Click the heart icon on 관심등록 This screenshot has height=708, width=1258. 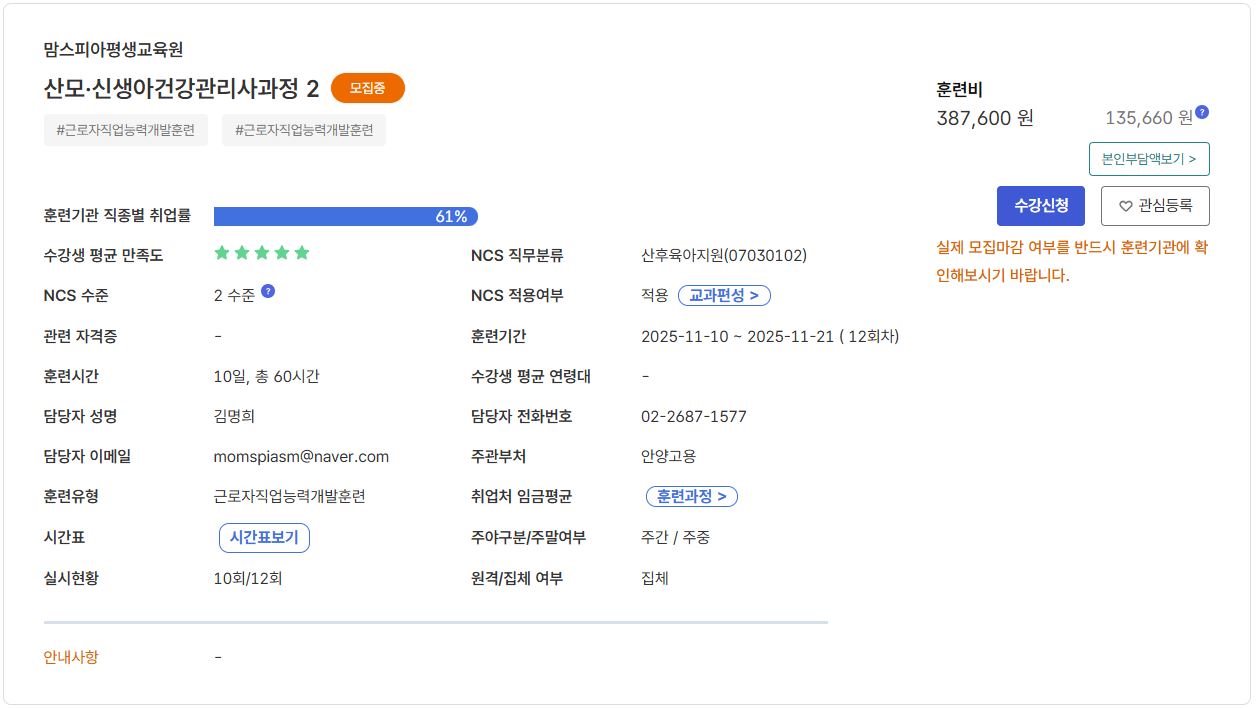click(x=1125, y=206)
